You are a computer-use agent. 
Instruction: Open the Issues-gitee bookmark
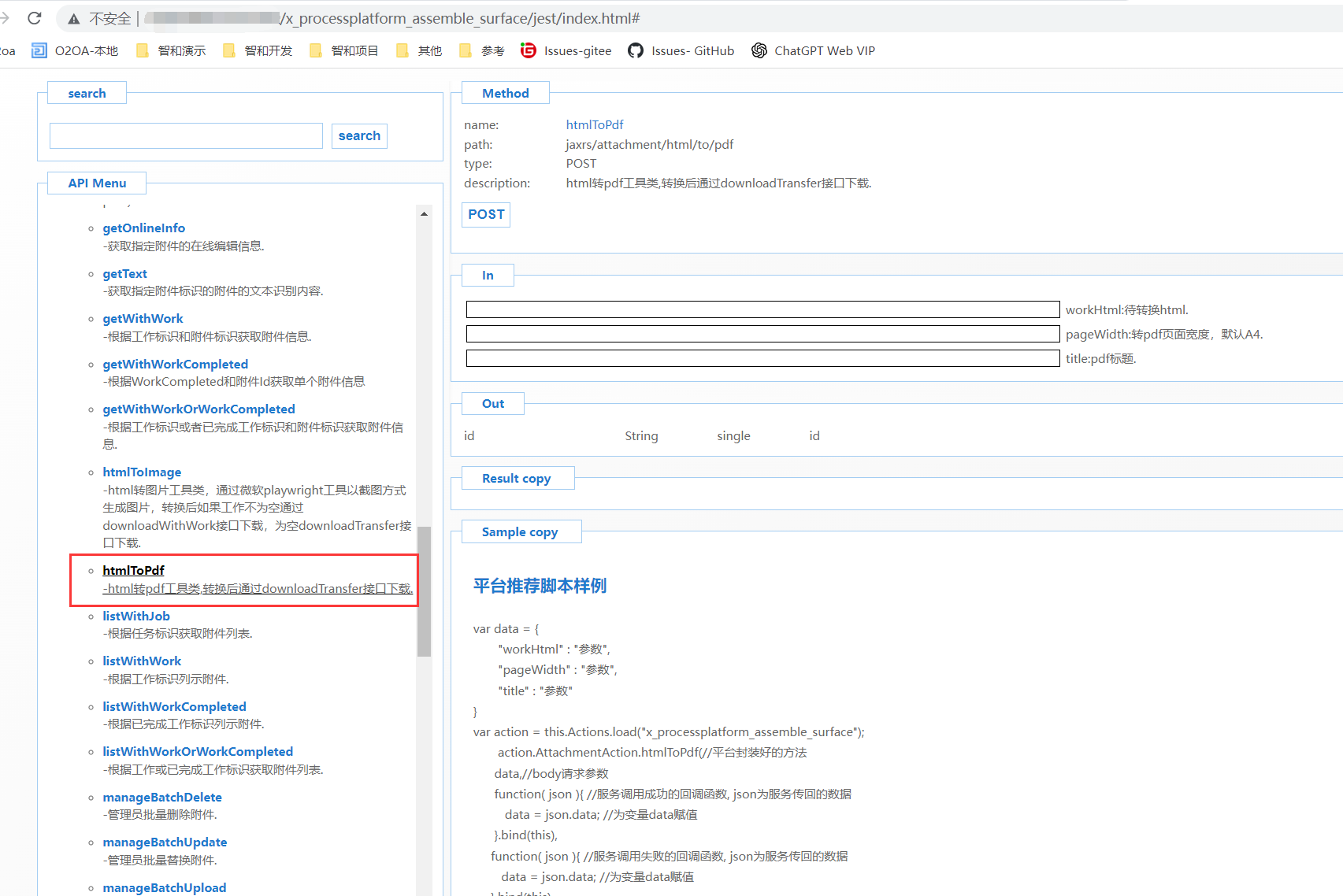click(566, 51)
